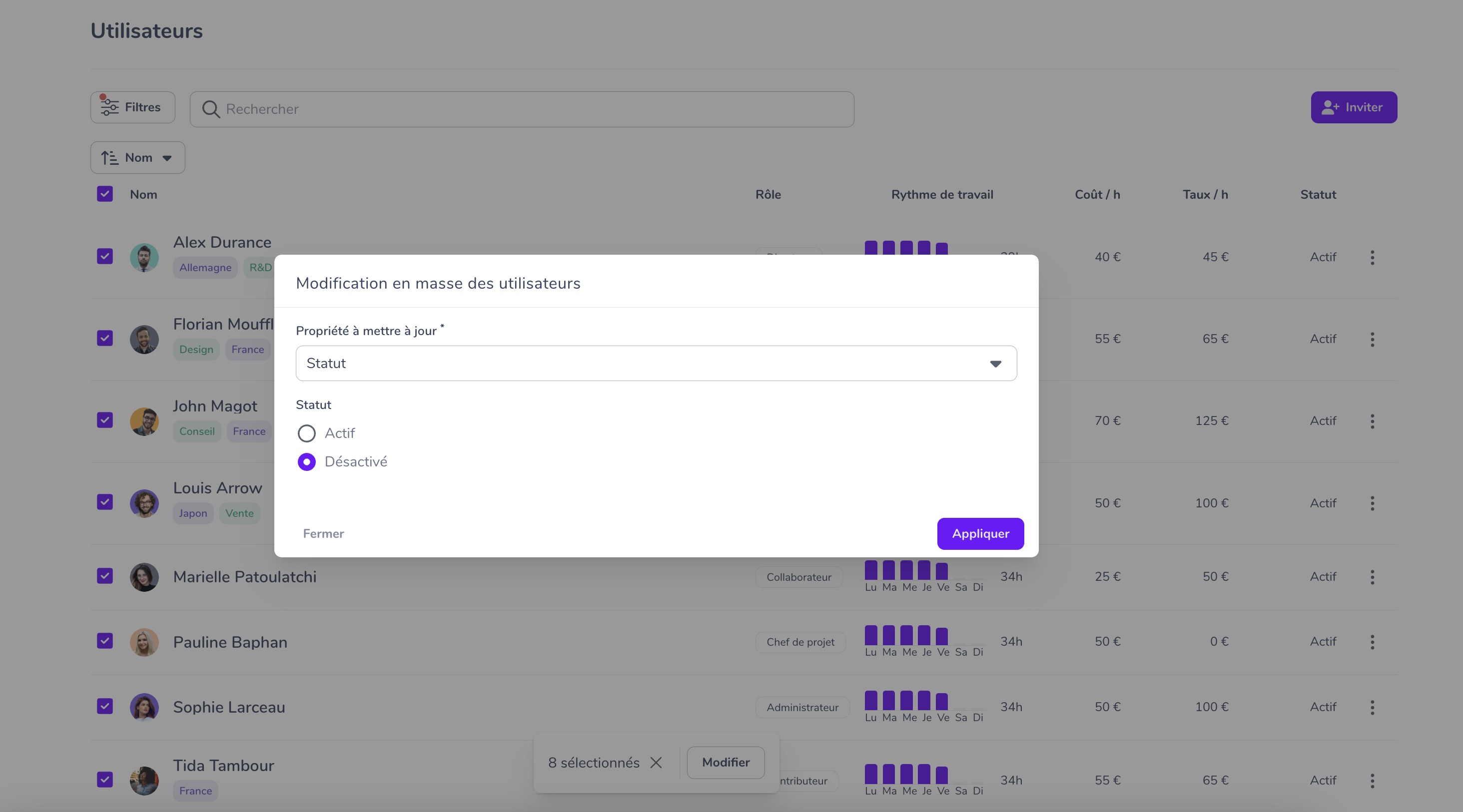The height and width of the screenshot is (812, 1463).
Task: Click the name Sophie Larceau
Action: pos(229,707)
